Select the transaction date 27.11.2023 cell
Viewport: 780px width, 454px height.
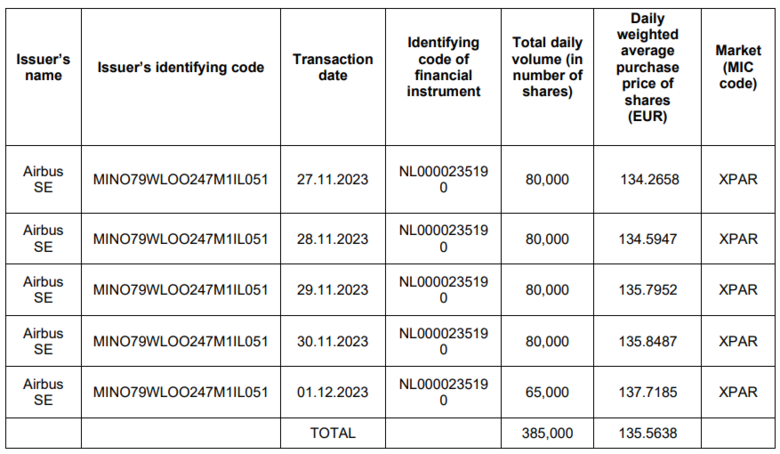point(332,180)
